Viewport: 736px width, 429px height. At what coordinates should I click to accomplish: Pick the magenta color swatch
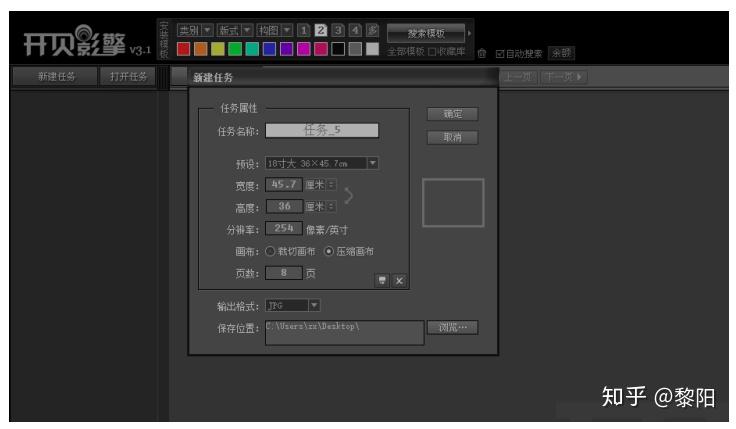tap(304, 49)
